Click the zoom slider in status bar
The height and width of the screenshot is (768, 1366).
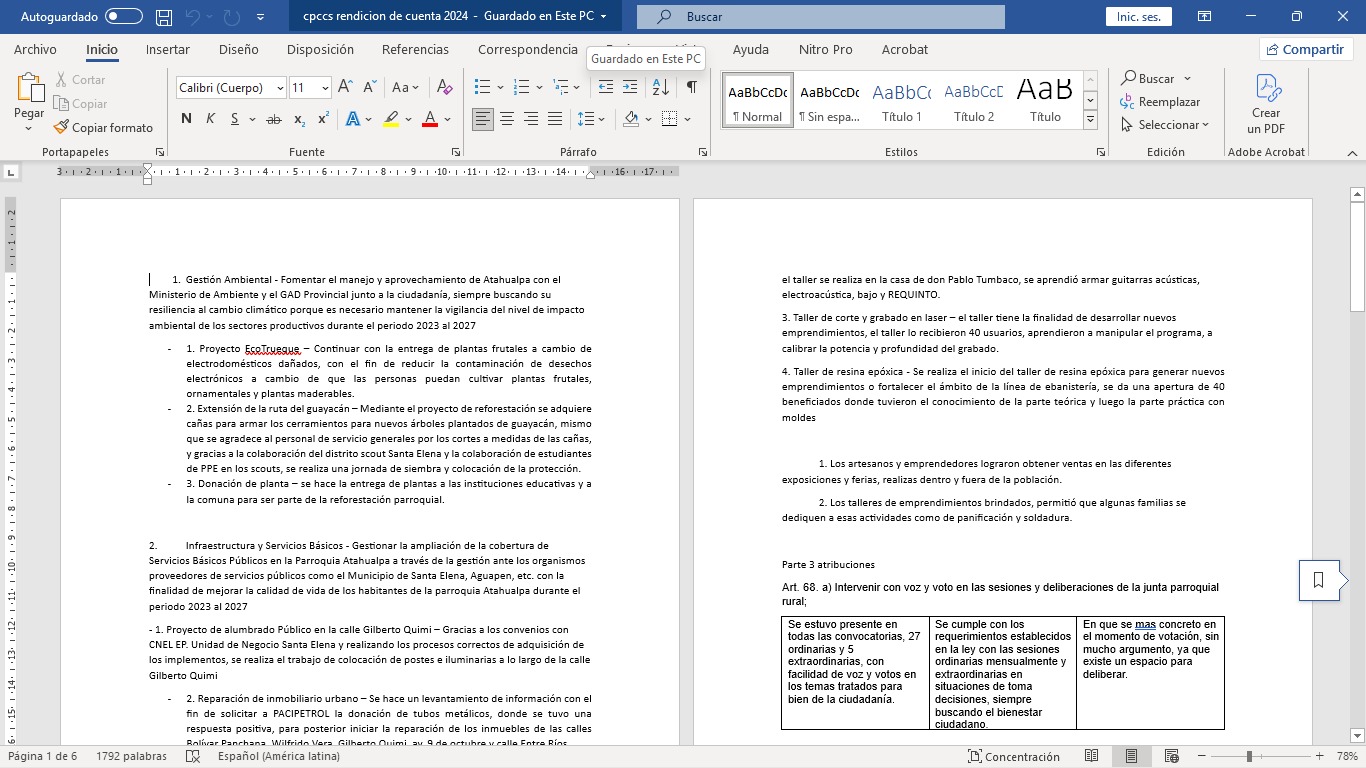(1248, 757)
